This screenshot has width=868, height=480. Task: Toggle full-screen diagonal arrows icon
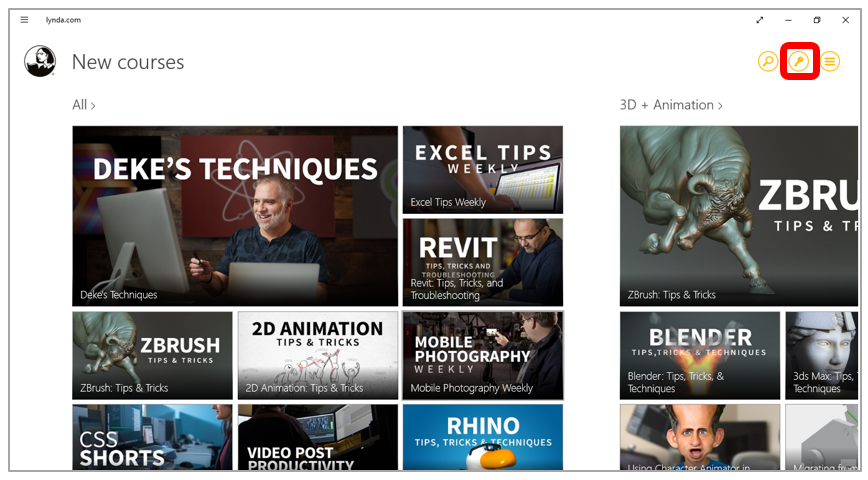(760, 20)
